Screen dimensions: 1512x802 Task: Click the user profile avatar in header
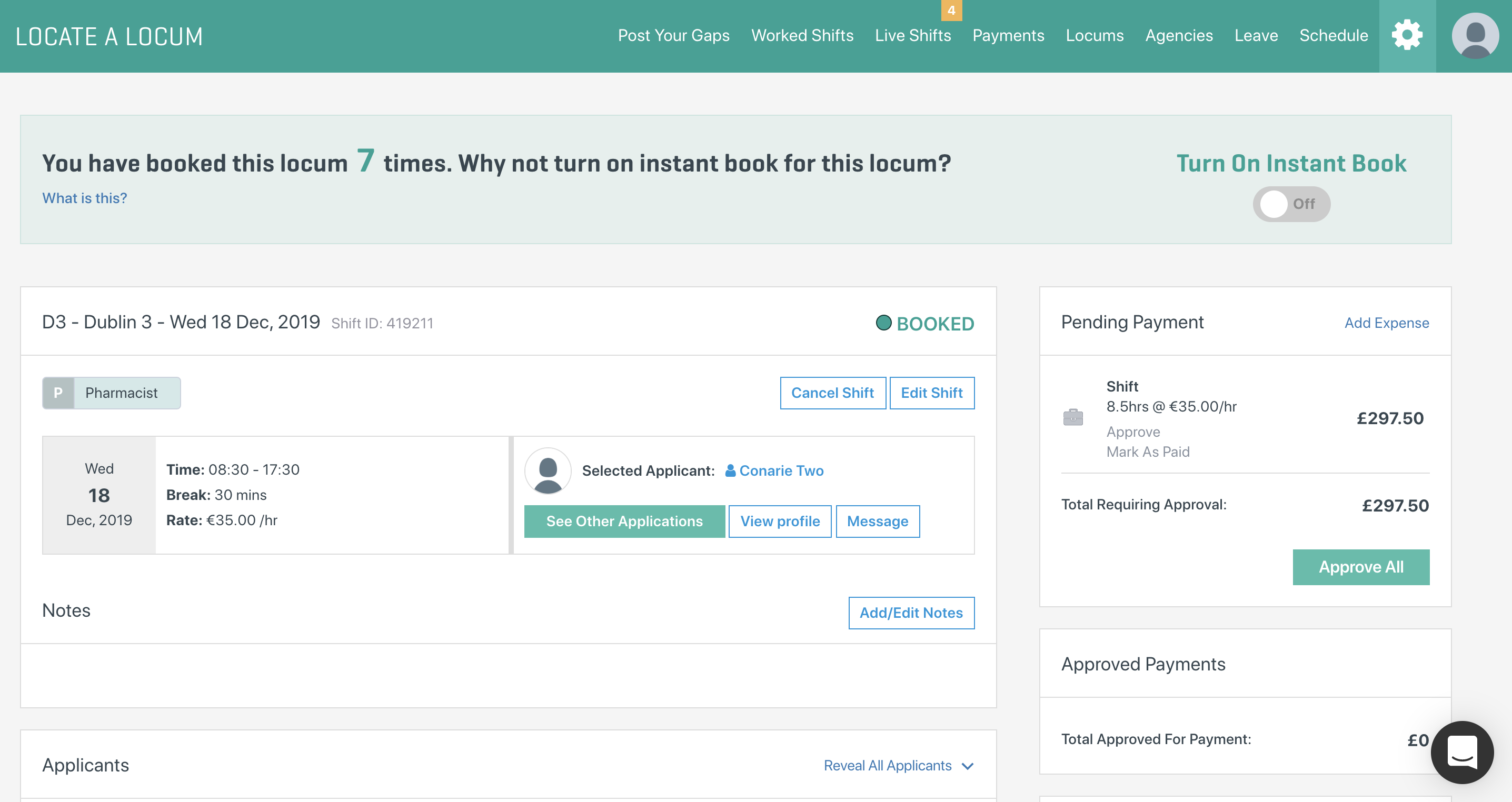tap(1475, 36)
